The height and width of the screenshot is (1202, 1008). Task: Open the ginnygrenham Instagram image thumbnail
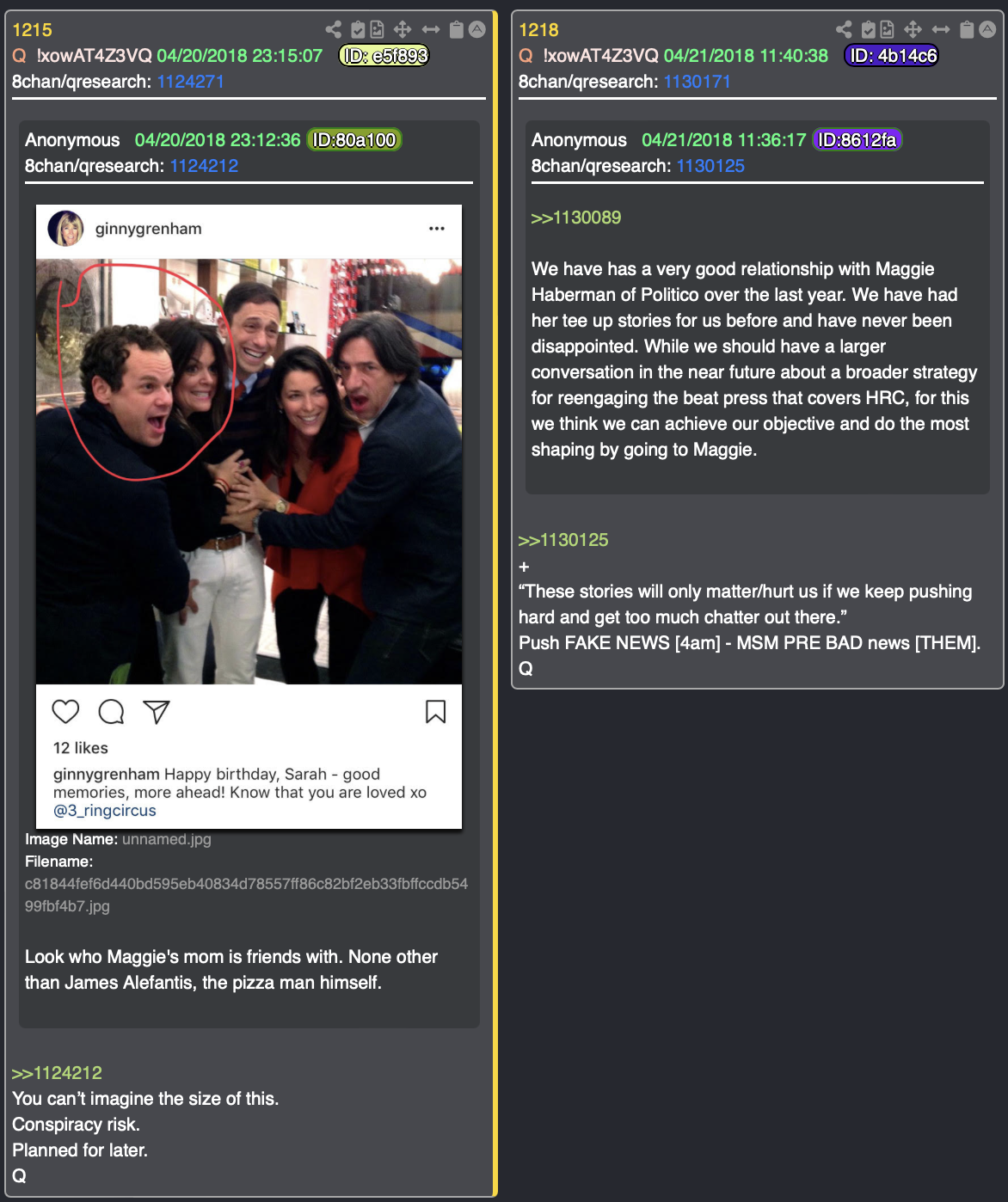tap(249, 517)
